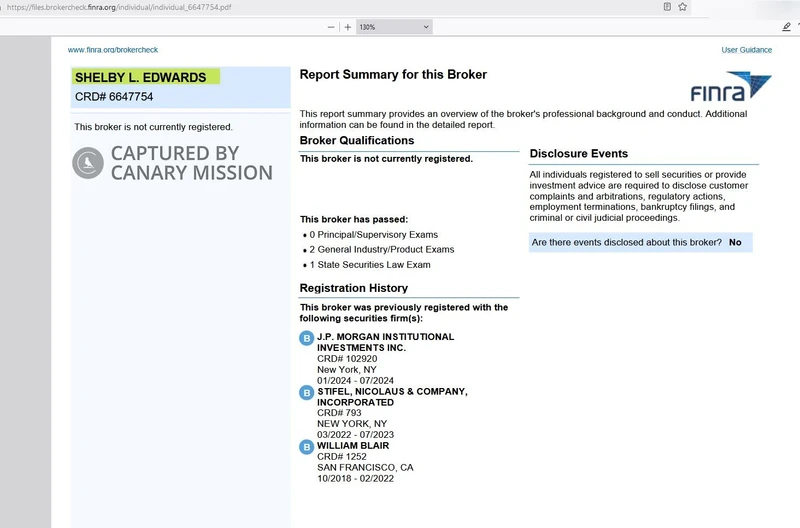This screenshot has height=528, width=800.
Task: Click the WILLIAM BLAIR firm name
Action: click(x=353, y=445)
